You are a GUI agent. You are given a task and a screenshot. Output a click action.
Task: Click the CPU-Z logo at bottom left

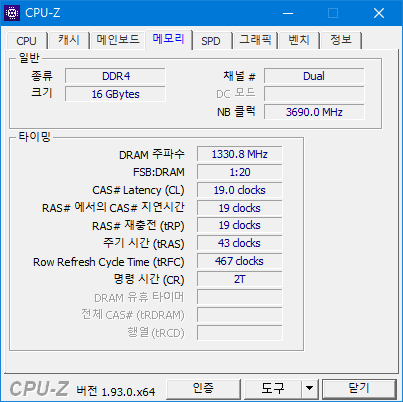(x=39, y=389)
